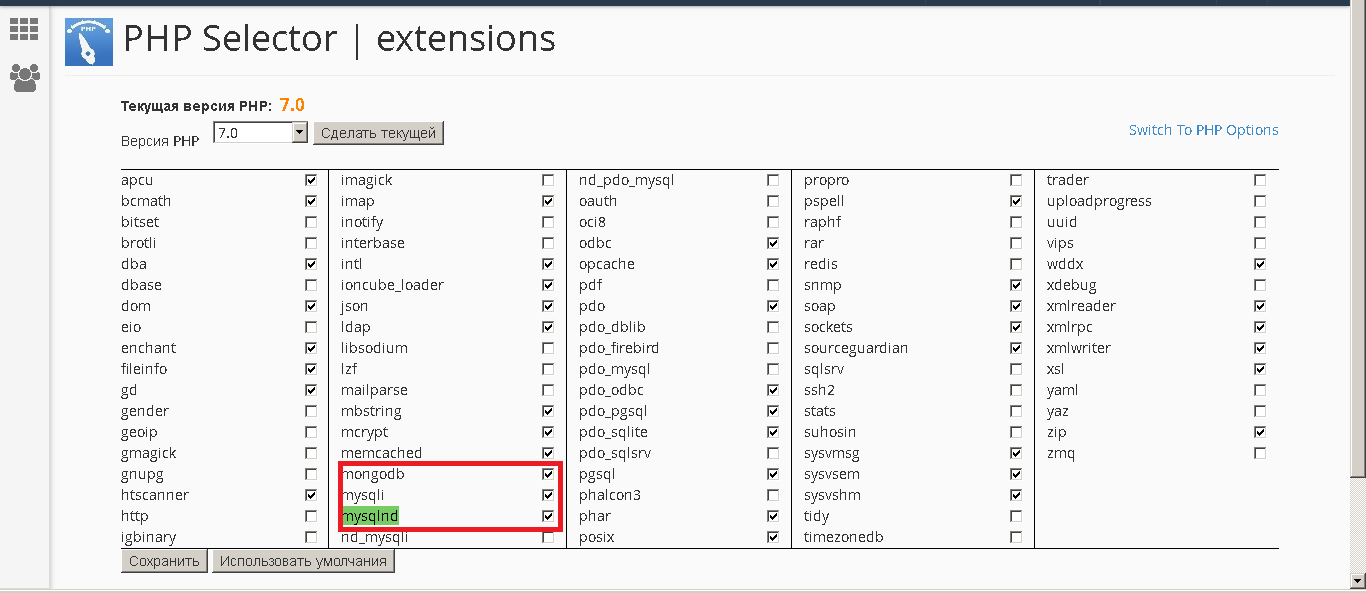Check the suhosin extension checkbox
The width and height of the screenshot is (1366, 593).
tap(1016, 432)
